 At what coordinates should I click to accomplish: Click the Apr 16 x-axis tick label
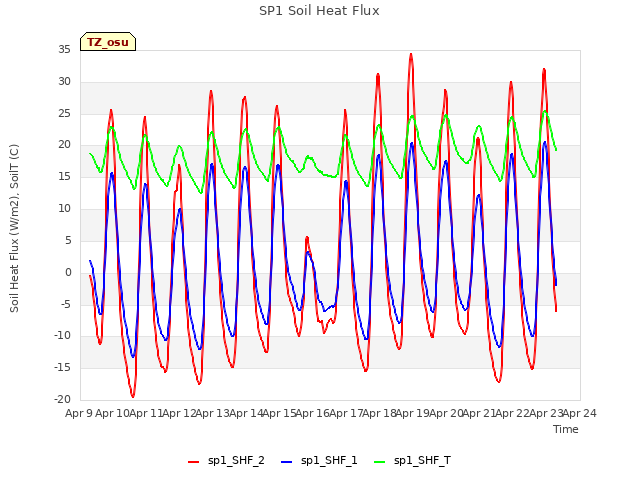313,413
